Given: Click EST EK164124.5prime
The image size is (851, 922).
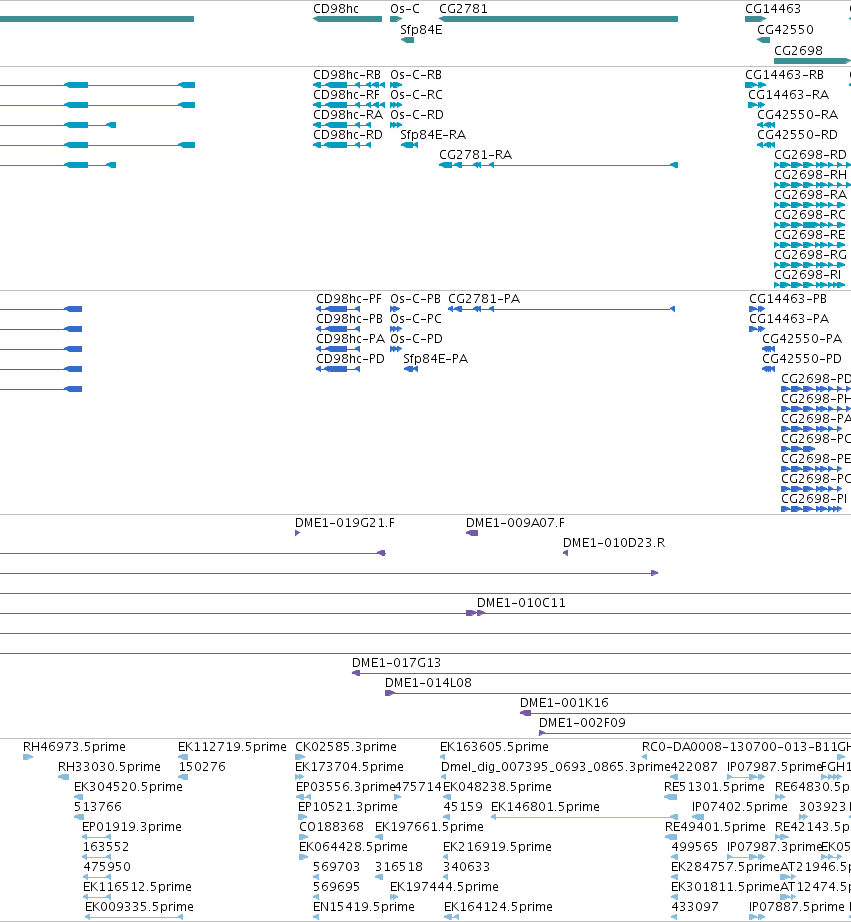Looking at the screenshot, I should pyautogui.click(x=451, y=917).
